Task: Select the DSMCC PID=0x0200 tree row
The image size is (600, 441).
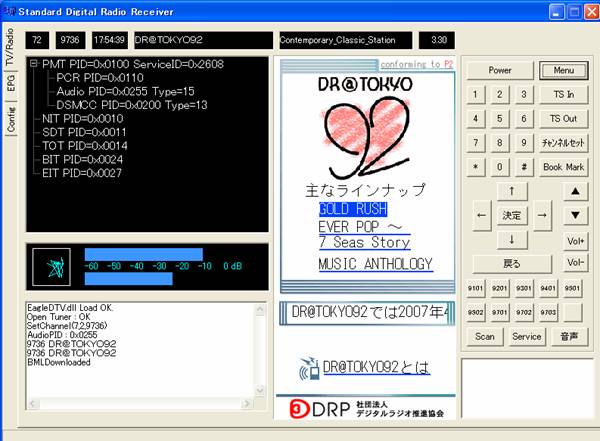Action: (x=132, y=105)
